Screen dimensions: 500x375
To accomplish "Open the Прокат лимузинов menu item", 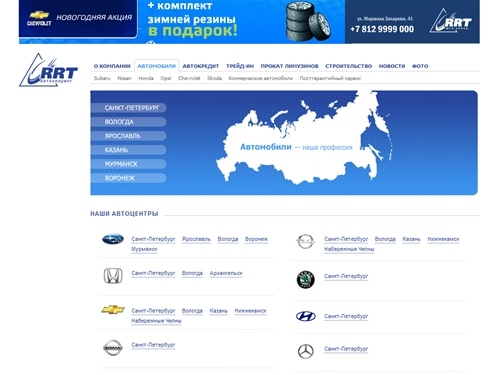I will point(289,66).
